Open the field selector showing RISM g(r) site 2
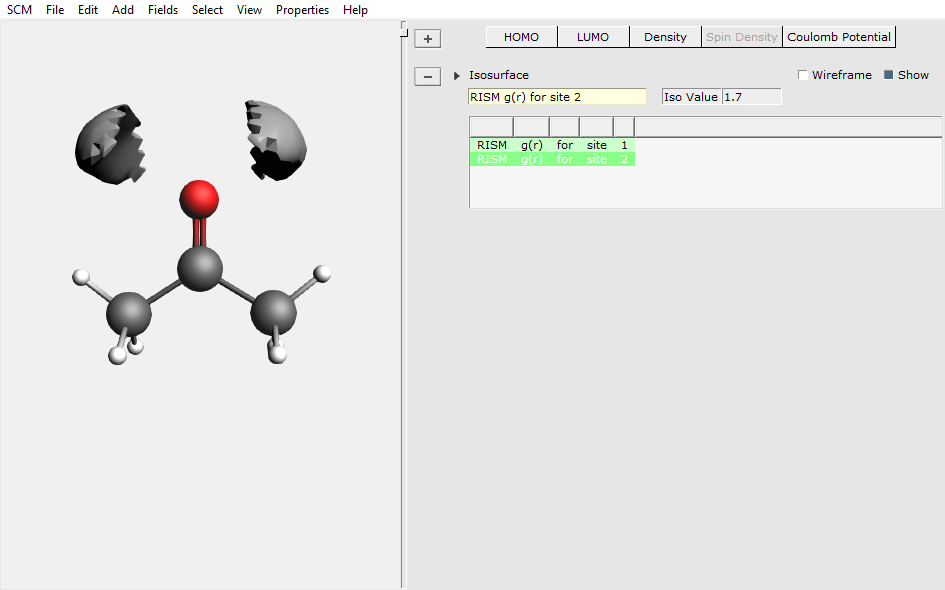Screen dimensions: 945x590 (x=557, y=97)
